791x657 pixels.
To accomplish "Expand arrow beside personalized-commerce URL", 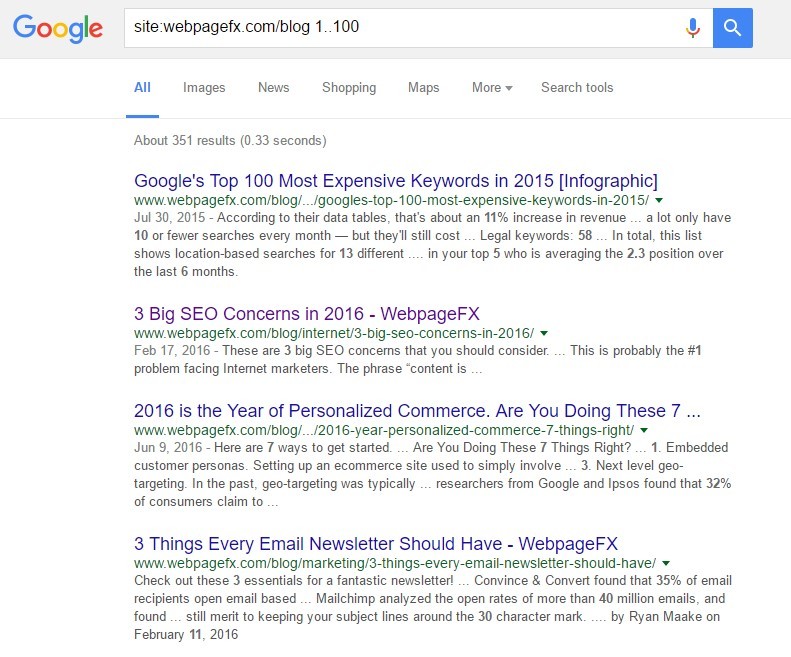I will click(x=644, y=430).
